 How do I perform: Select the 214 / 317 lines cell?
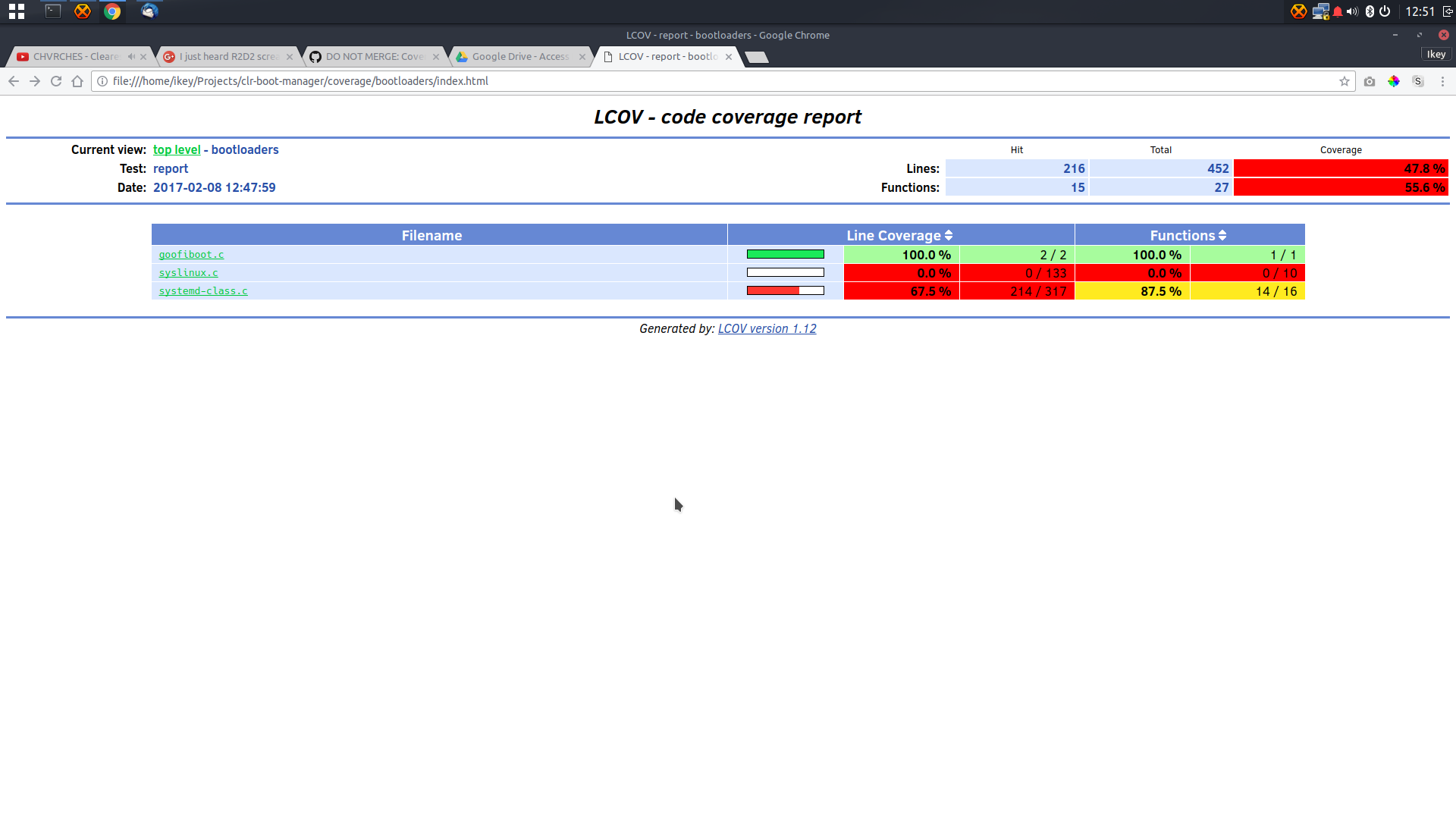click(1017, 291)
